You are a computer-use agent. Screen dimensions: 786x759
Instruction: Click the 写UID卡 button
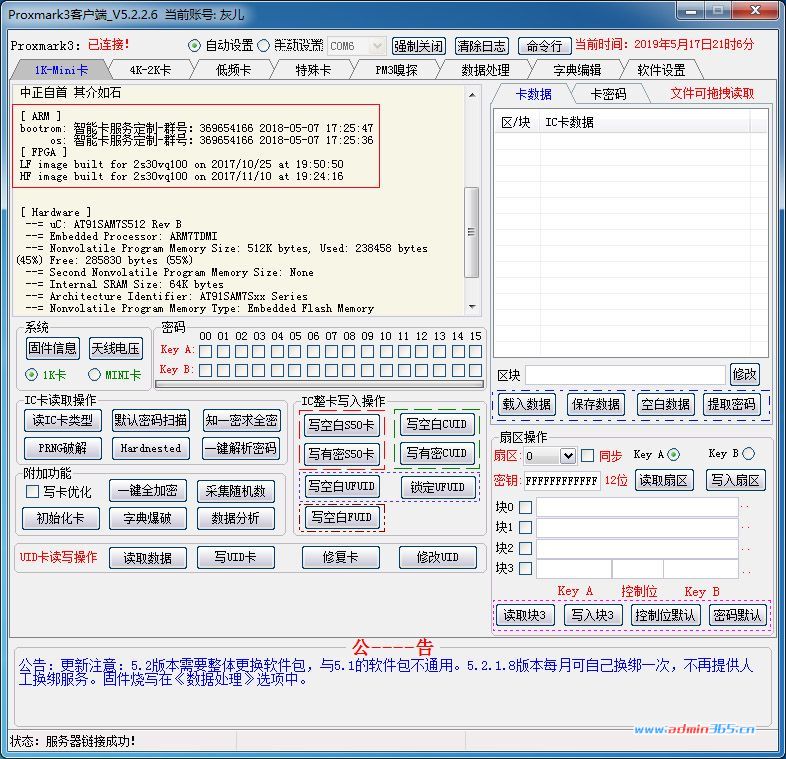[236, 557]
